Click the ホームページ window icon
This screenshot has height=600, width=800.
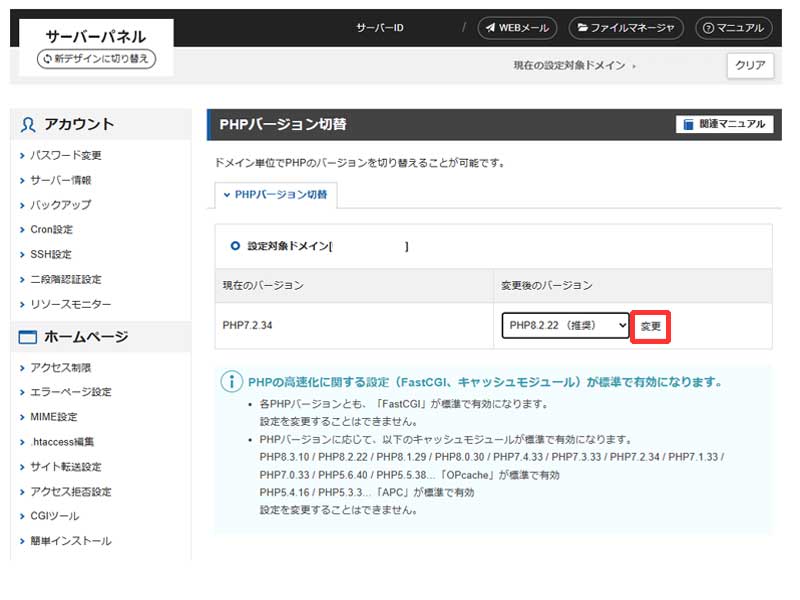point(28,337)
